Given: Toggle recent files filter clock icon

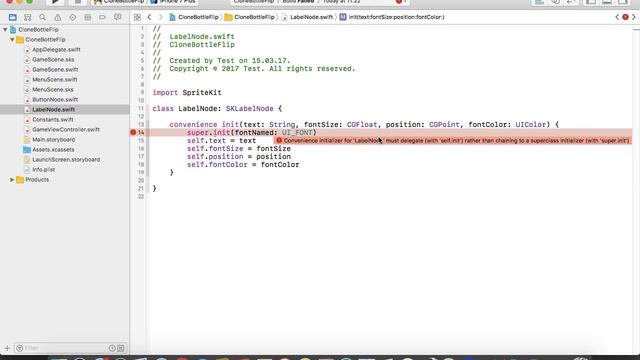Looking at the screenshot, I should [112, 348].
